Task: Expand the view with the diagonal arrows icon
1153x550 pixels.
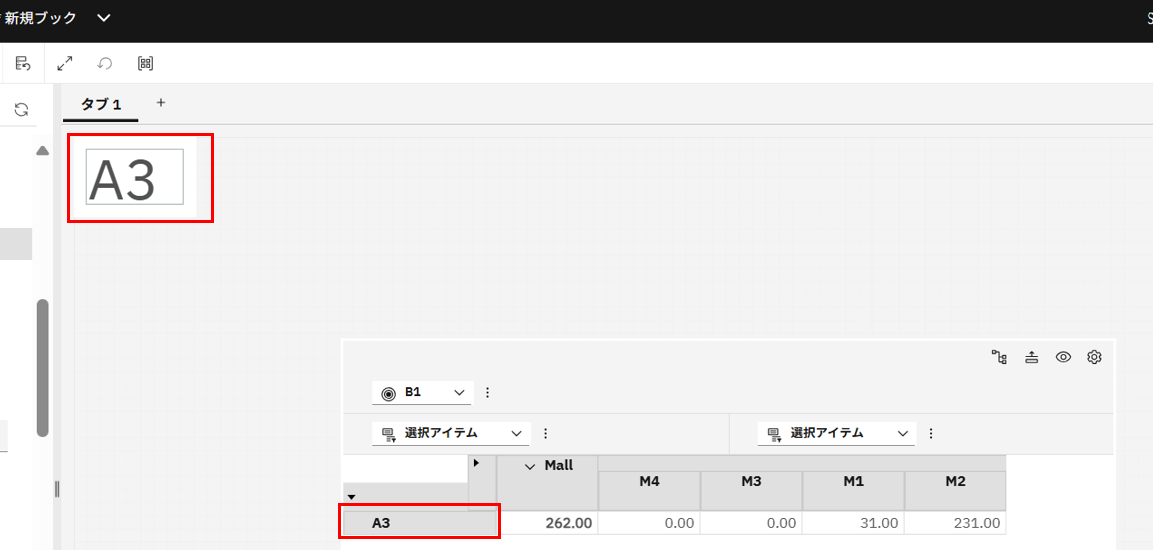Action: [x=65, y=63]
